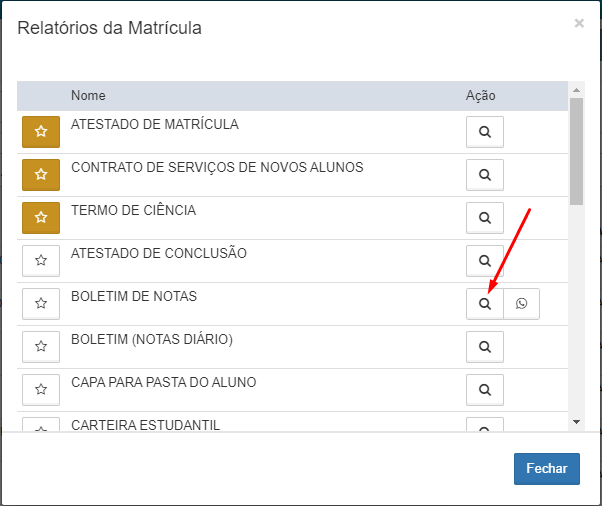Preview the BOLETIM (NOTAS DIÁRIO) report

485,347
